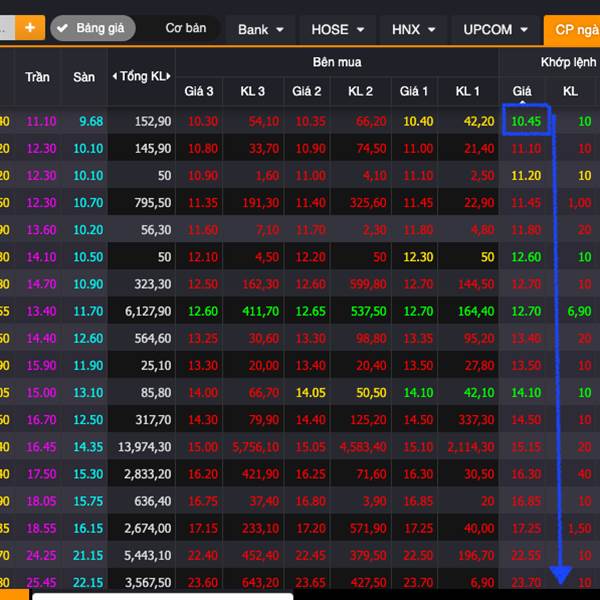Screen dimensions: 600x600
Task: Click the floor price 9.68 cell
Action: coord(90,121)
